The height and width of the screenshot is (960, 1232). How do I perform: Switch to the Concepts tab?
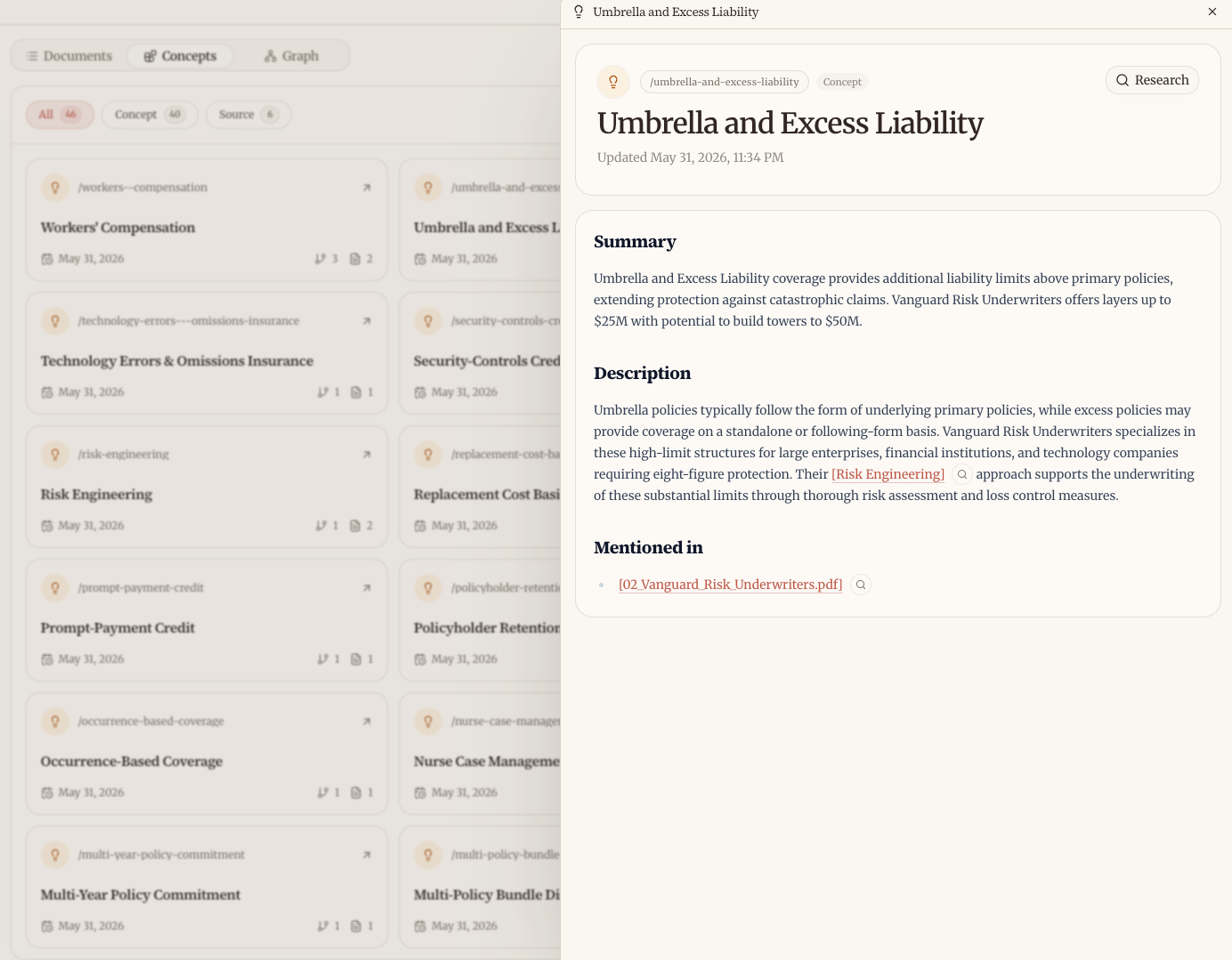click(180, 56)
